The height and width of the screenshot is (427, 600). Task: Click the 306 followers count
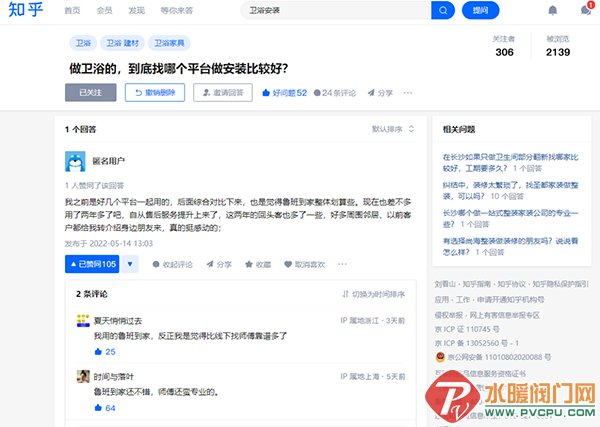504,52
